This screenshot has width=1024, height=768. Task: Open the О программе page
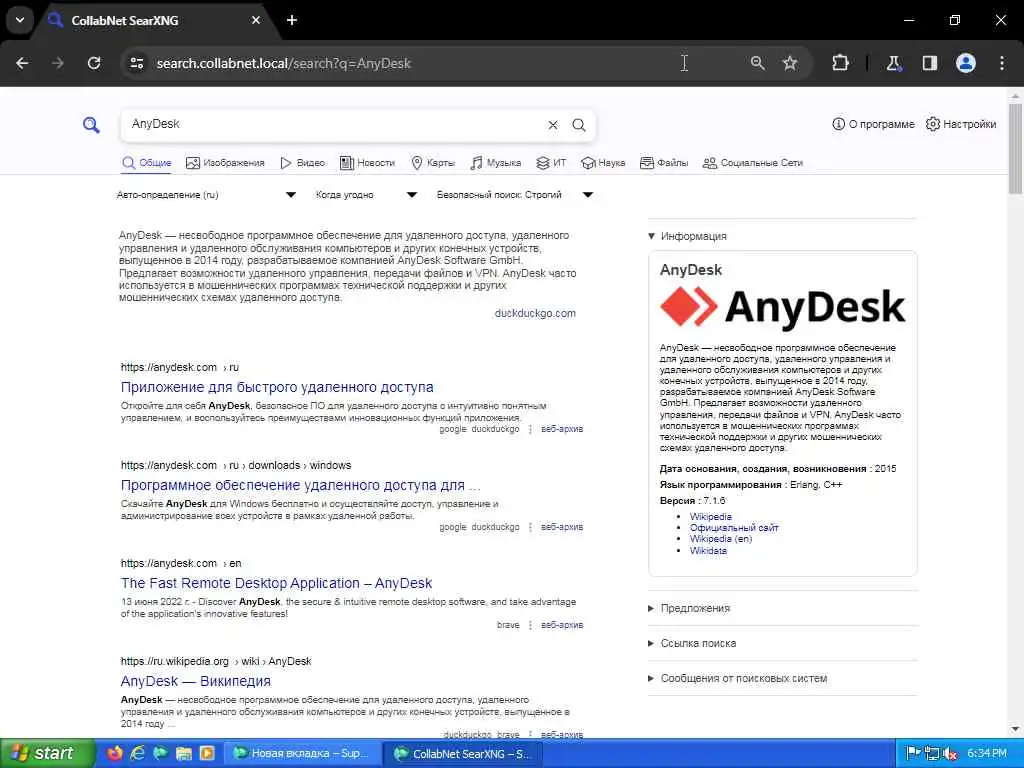(873, 124)
